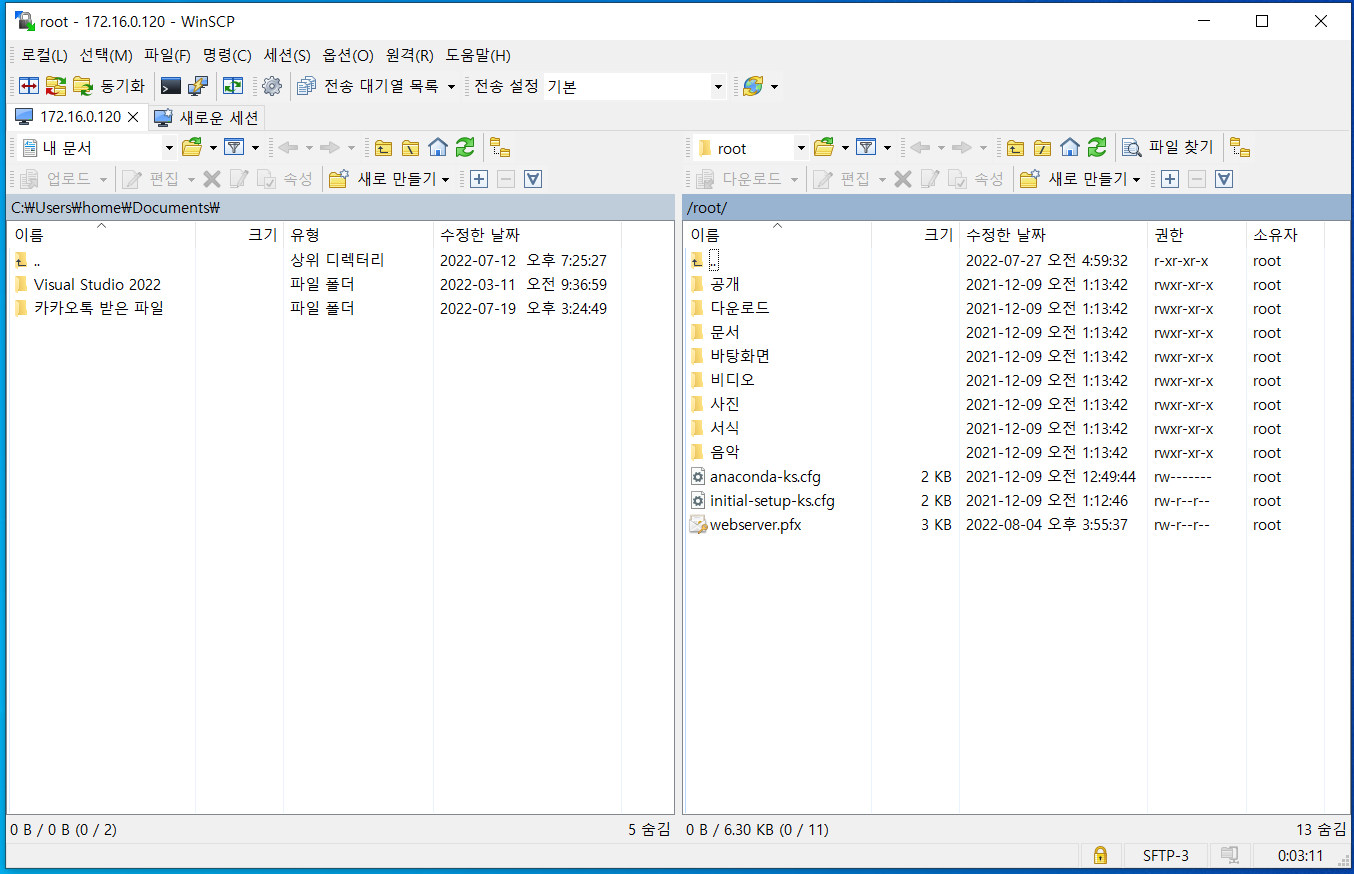Click the SFTP-3 protocol status
The image size is (1354, 874).
click(x=1165, y=855)
